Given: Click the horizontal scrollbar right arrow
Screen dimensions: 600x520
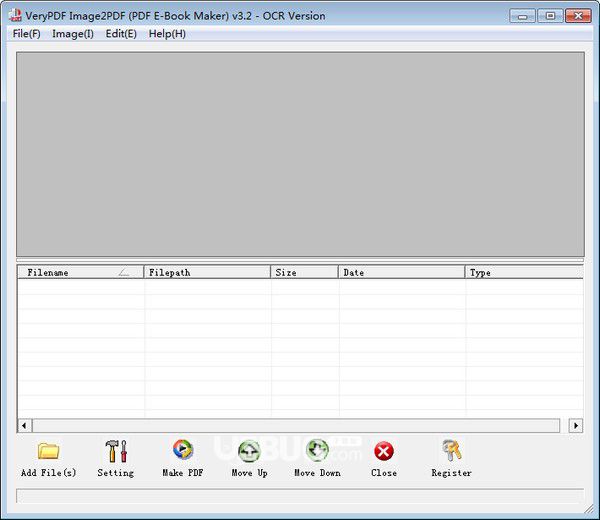Looking at the screenshot, I should [576, 425].
